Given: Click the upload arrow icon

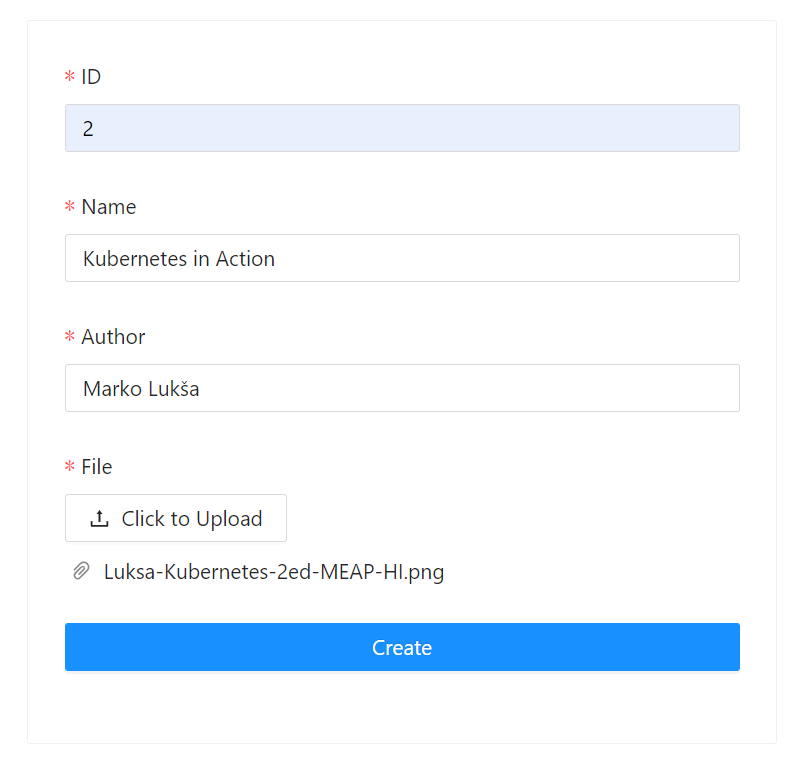Looking at the screenshot, I should (99, 519).
